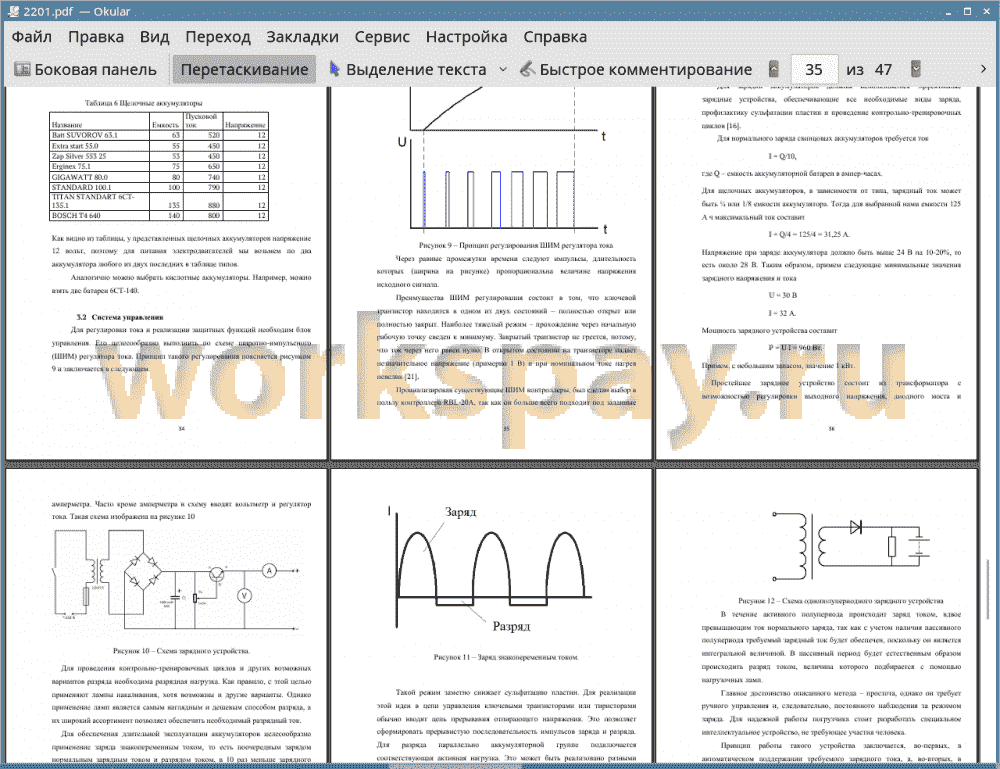This screenshot has height=769, width=1000.
Task: Select the "Batt SUVOROV 63.1" table row name
Action: (x=85, y=135)
